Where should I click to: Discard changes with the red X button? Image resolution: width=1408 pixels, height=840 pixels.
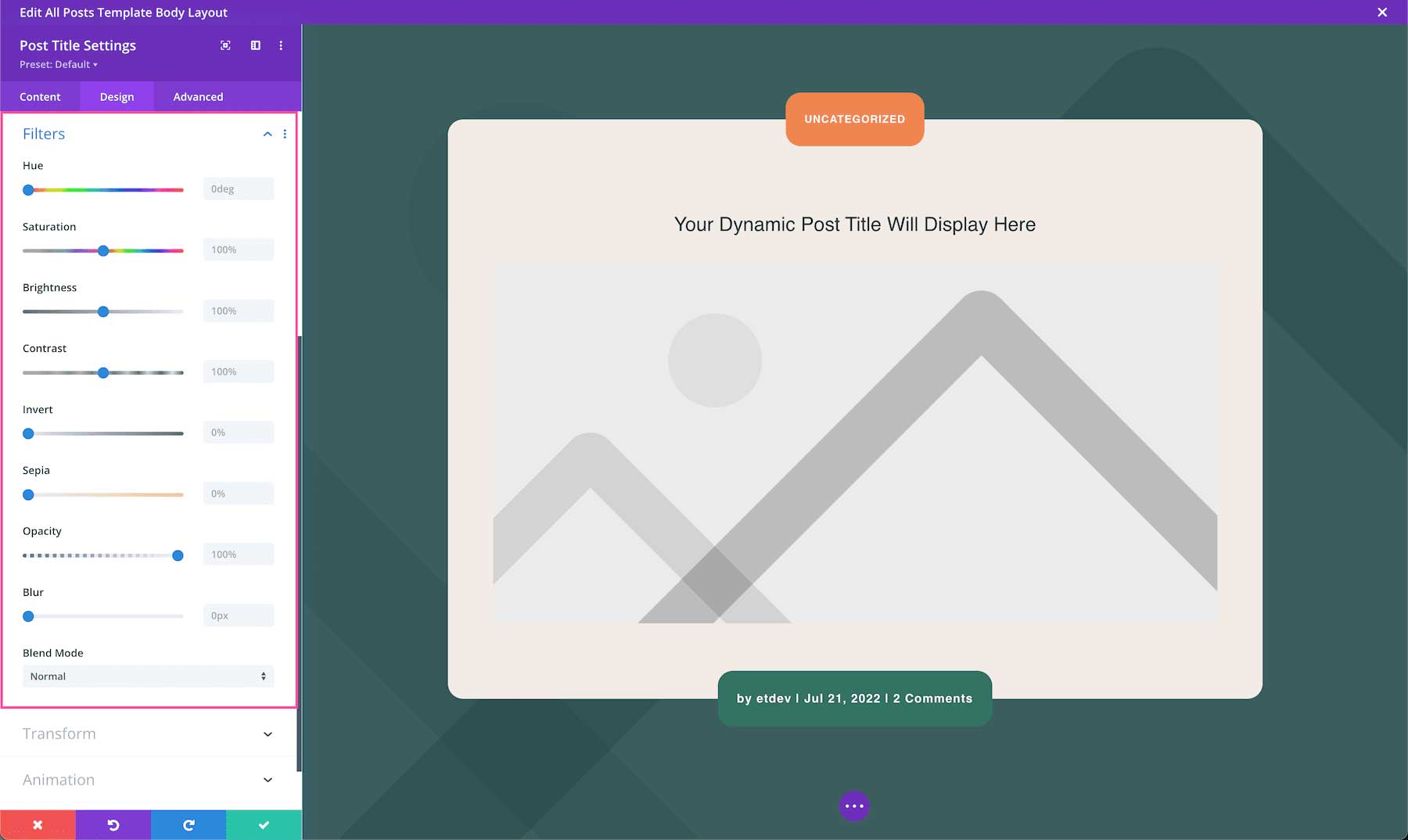coord(38,824)
